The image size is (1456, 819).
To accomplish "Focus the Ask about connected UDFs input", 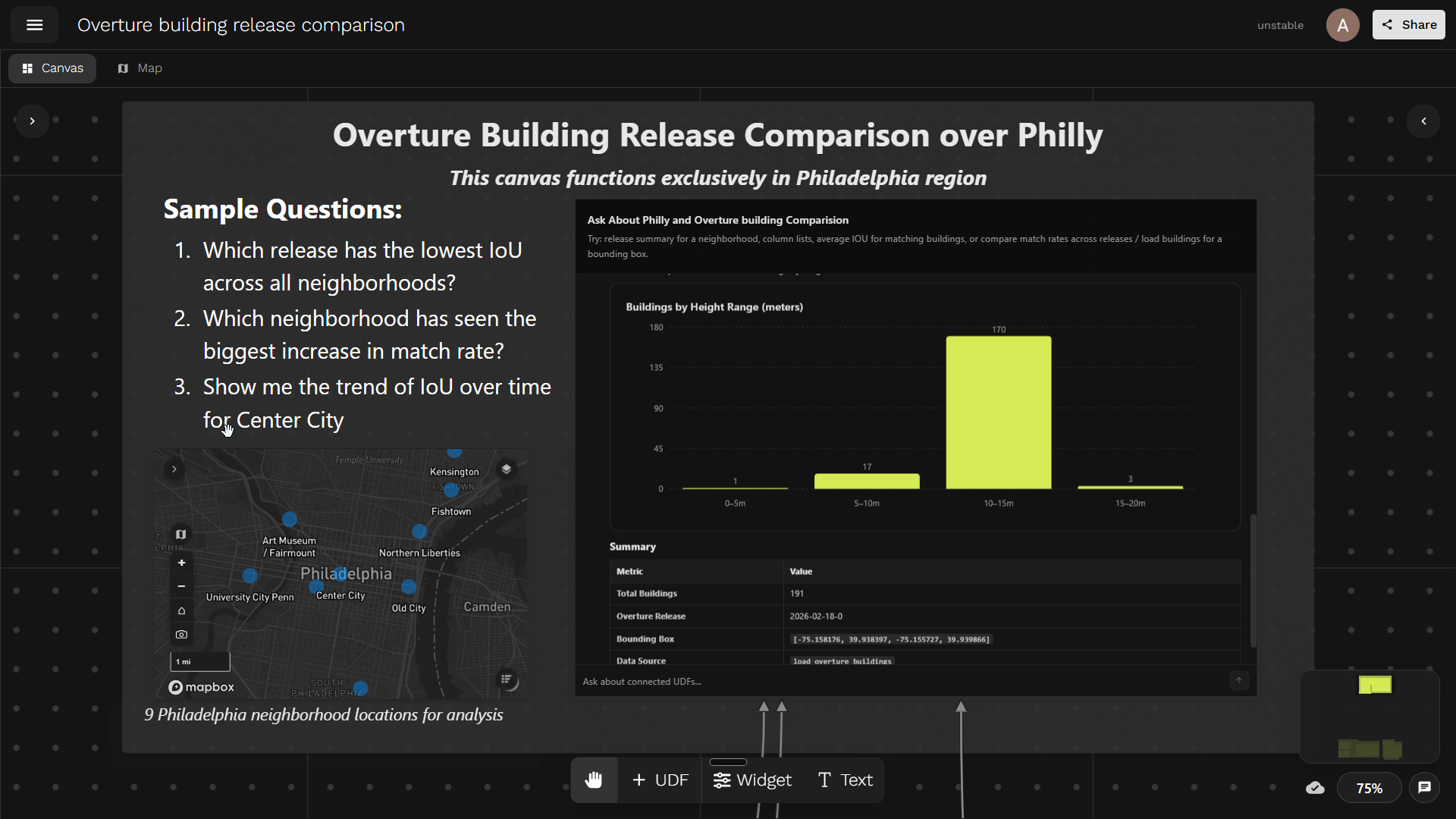I will click(x=902, y=682).
